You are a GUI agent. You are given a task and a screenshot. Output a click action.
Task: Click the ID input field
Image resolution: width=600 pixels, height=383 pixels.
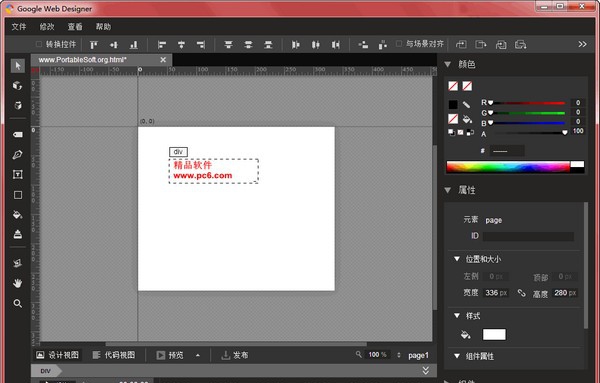[x=528, y=236]
